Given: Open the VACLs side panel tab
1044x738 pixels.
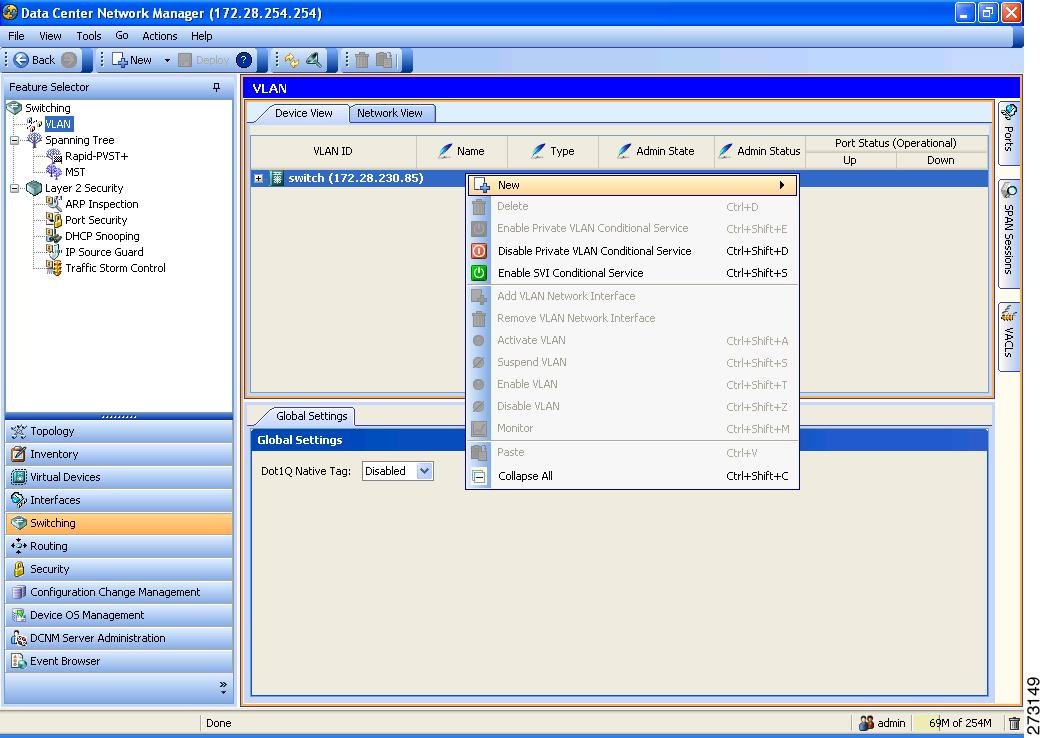Looking at the screenshot, I should pos(1009,336).
